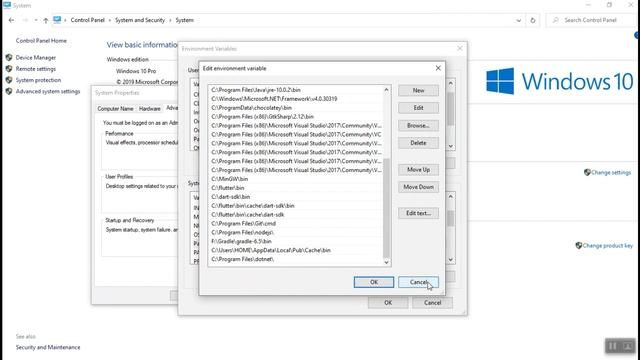Screen dimensions: 640x360
Task: Open the Hardware tab in System Properties
Action: pos(149,109)
